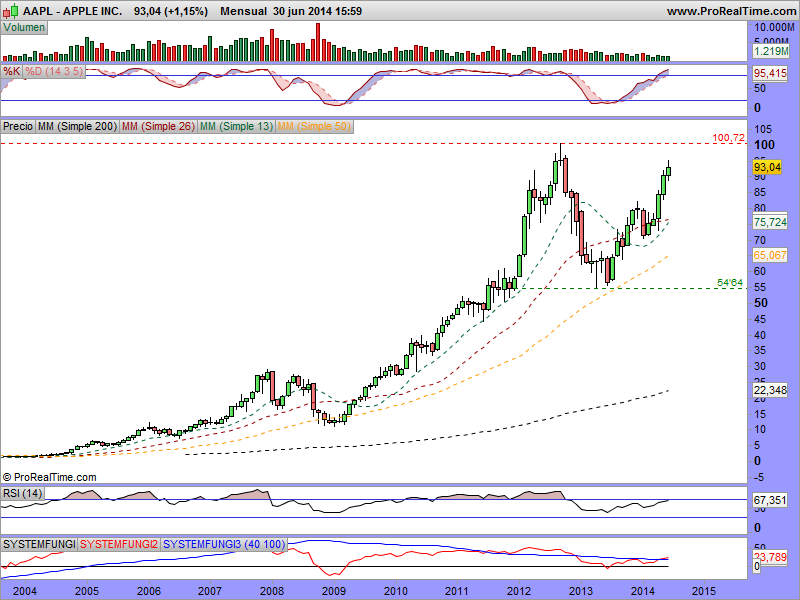Click the 2014 year on time axis
The width and height of the screenshot is (800, 600).
point(643,591)
